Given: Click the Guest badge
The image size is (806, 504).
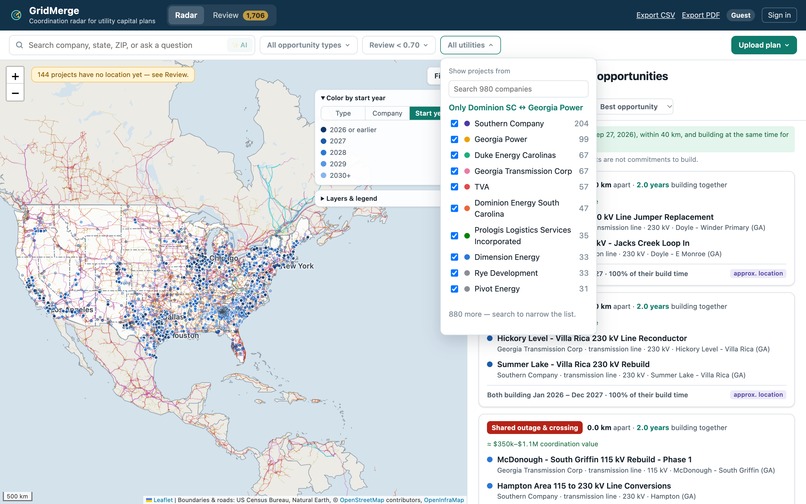Looking at the screenshot, I should 741,15.
